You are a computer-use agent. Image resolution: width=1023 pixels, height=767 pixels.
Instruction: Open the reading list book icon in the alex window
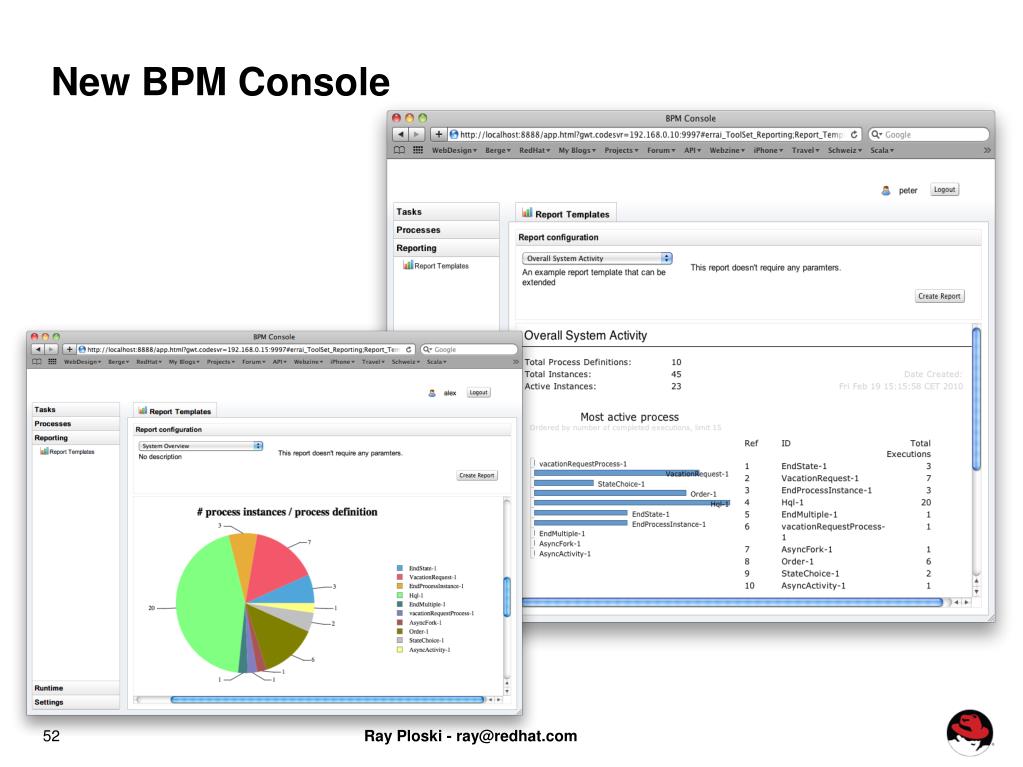point(37,361)
